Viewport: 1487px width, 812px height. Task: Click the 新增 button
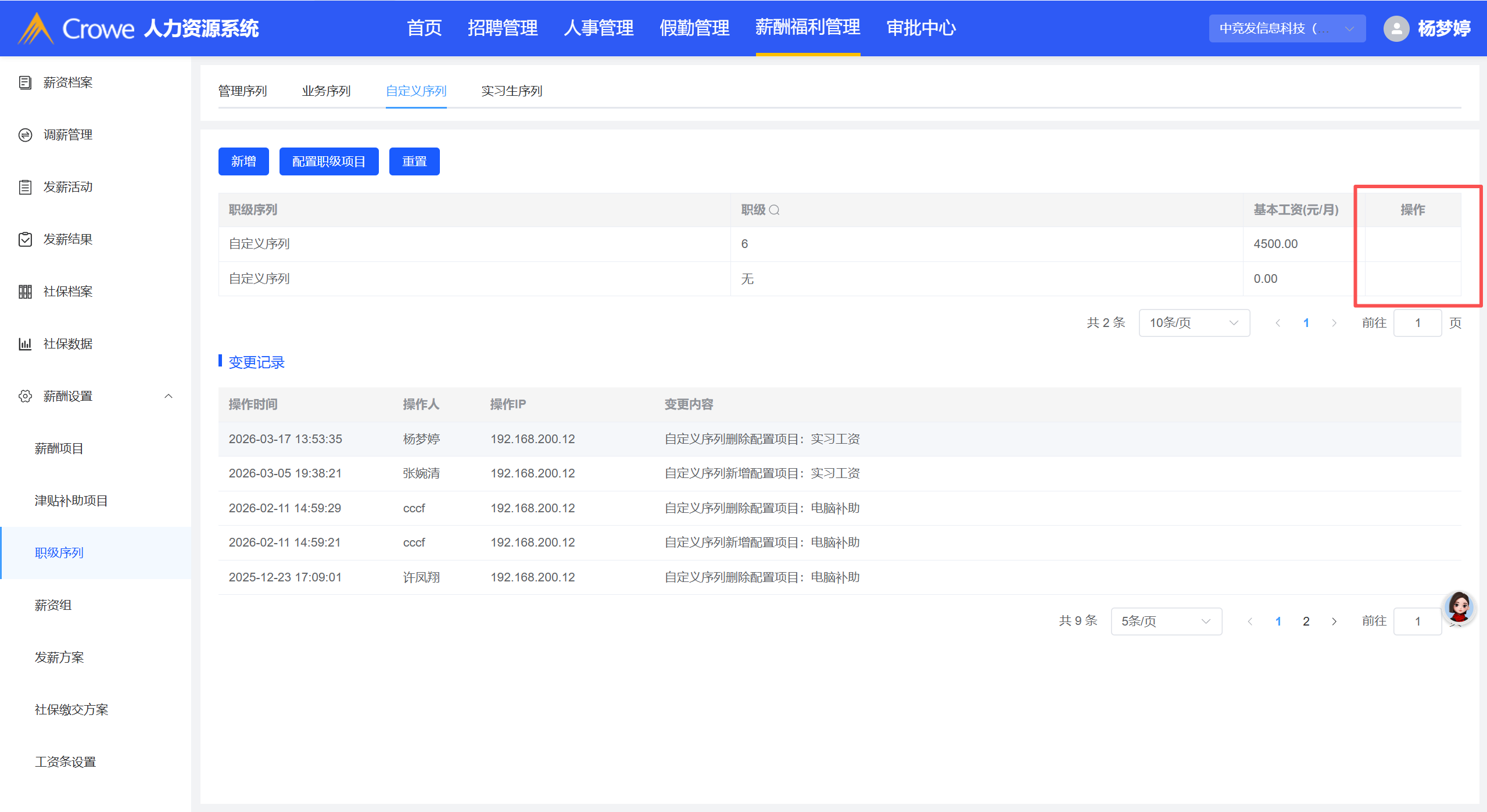[x=243, y=161]
